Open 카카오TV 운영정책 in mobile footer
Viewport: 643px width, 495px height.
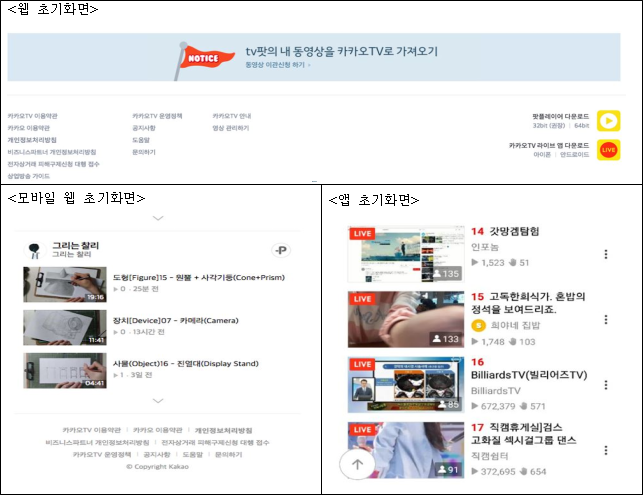102,454
